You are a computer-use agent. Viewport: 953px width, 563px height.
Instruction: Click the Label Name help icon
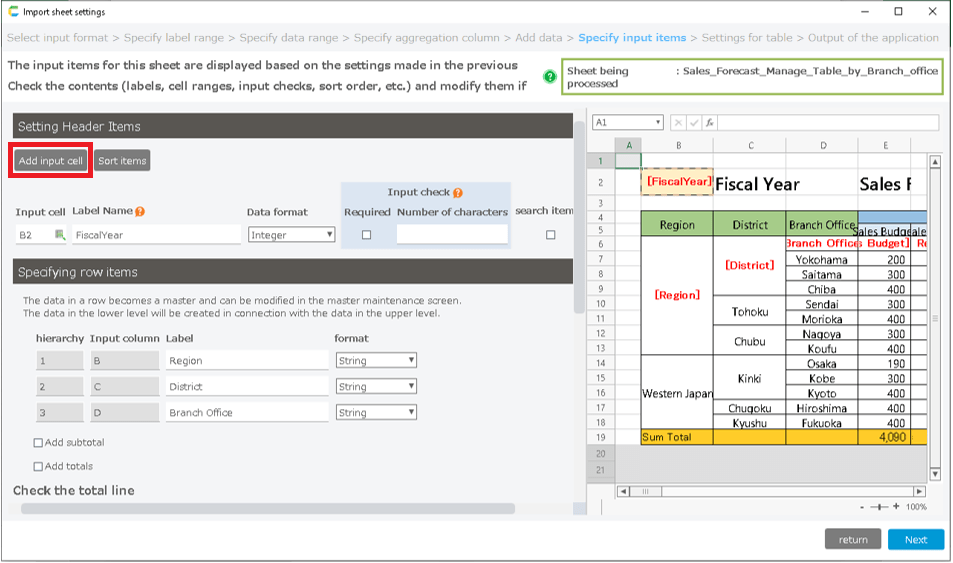coord(140,212)
